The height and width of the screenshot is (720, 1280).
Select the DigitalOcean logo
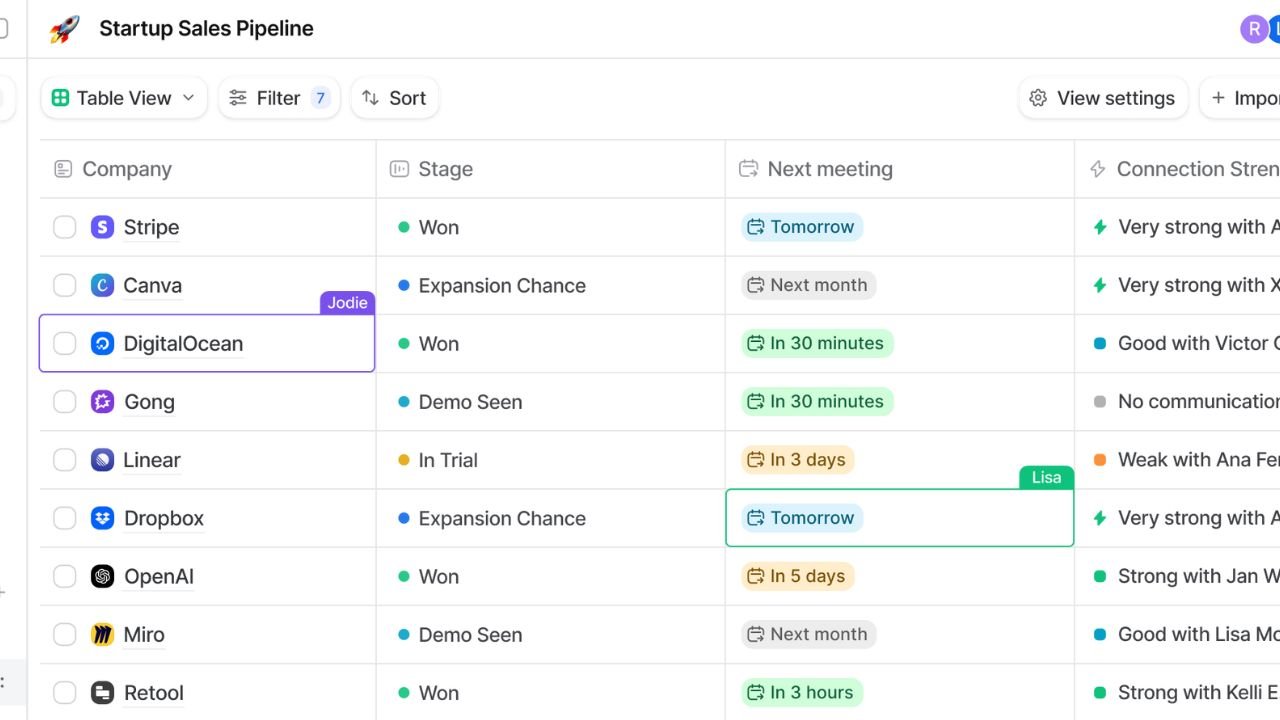[x=101, y=343]
